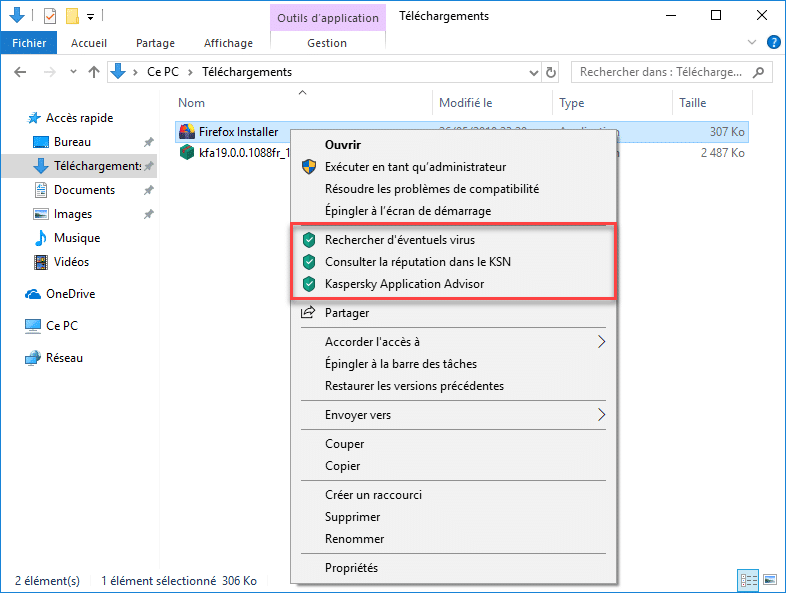Click the Documents icon in sidebar
This screenshot has width=786, height=593.
click(x=41, y=190)
